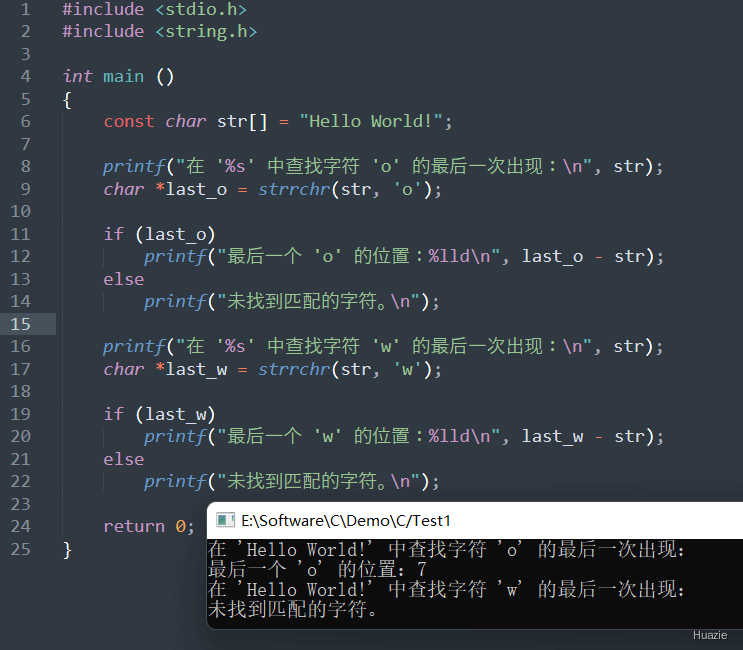
Task: Click the else keyword on line 21
Action: tap(124, 459)
